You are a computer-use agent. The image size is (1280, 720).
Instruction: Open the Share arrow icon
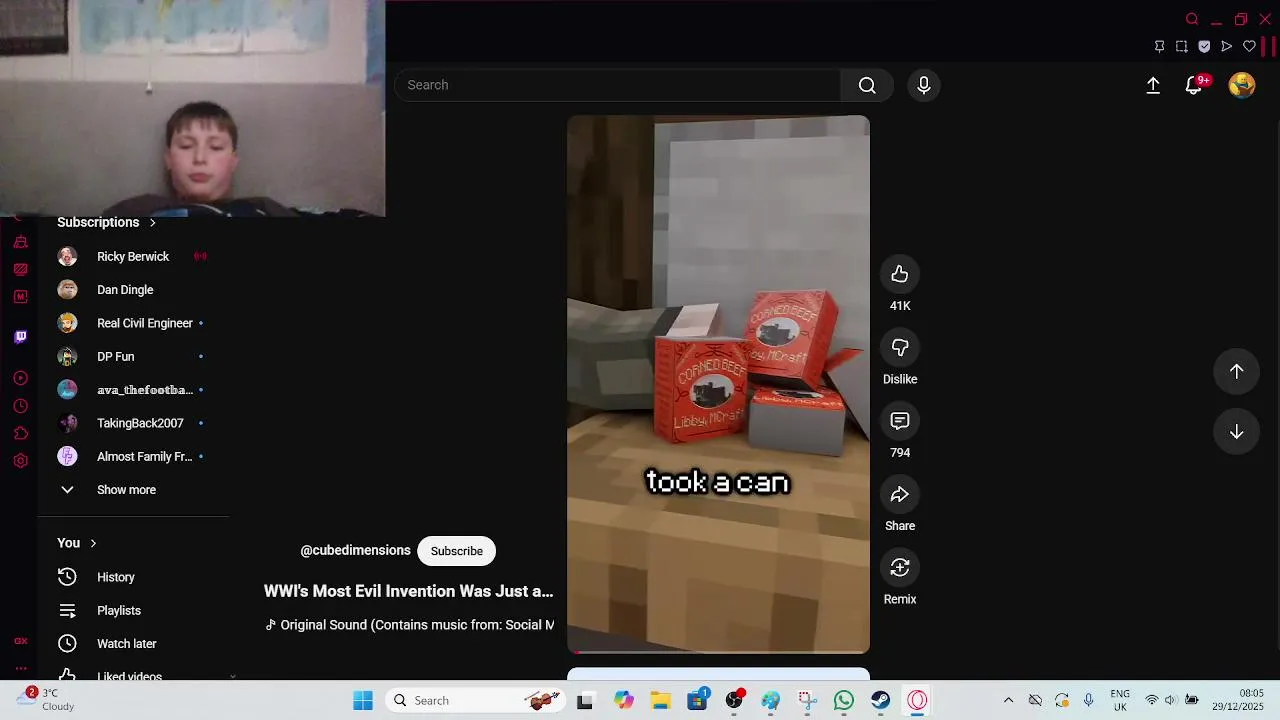[900, 494]
